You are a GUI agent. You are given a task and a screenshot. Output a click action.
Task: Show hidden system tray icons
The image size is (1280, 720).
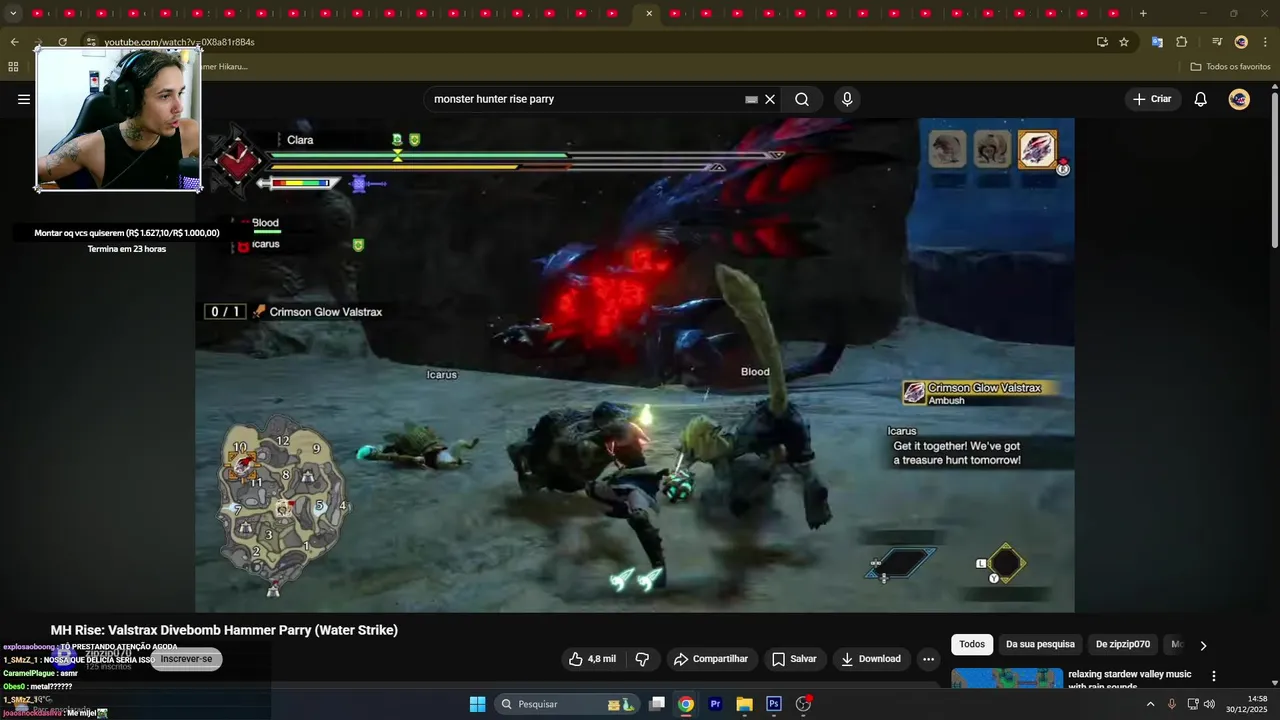1150,704
